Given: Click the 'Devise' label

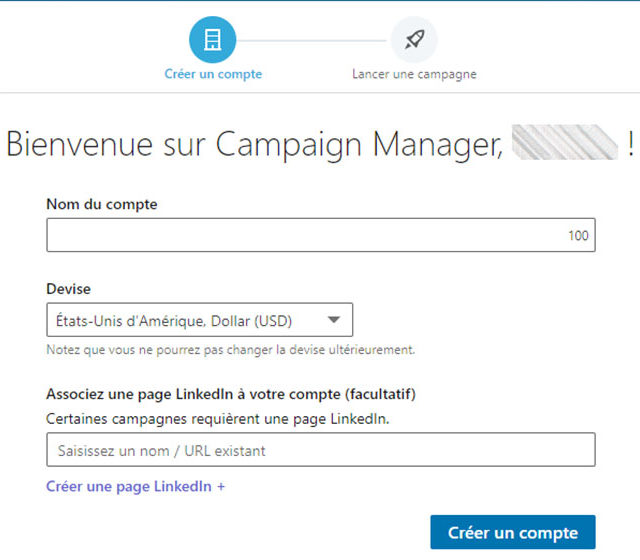Looking at the screenshot, I should (x=69, y=289).
